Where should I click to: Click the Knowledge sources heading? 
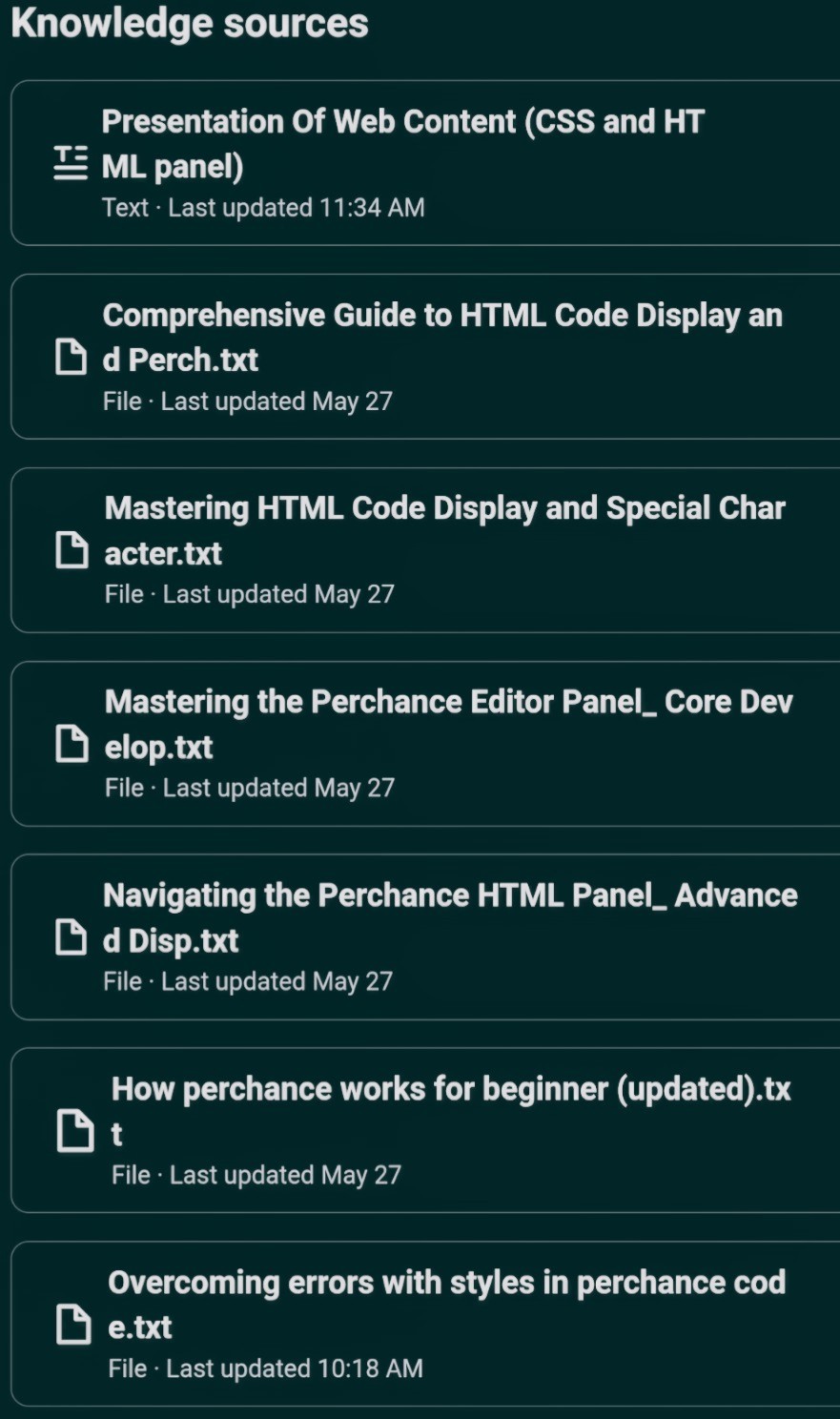pos(191,24)
